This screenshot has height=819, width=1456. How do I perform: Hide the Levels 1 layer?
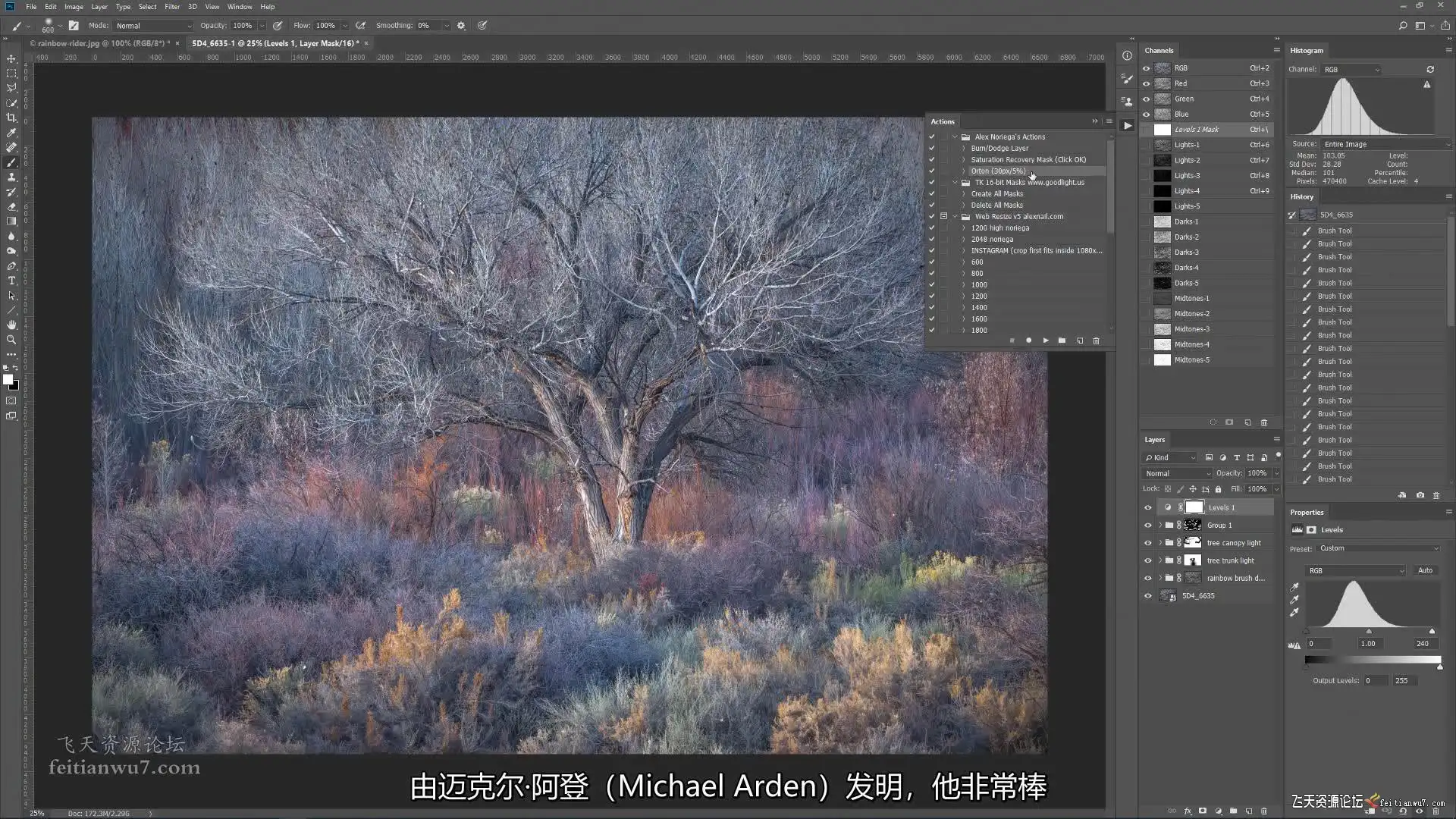tap(1147, 507)
